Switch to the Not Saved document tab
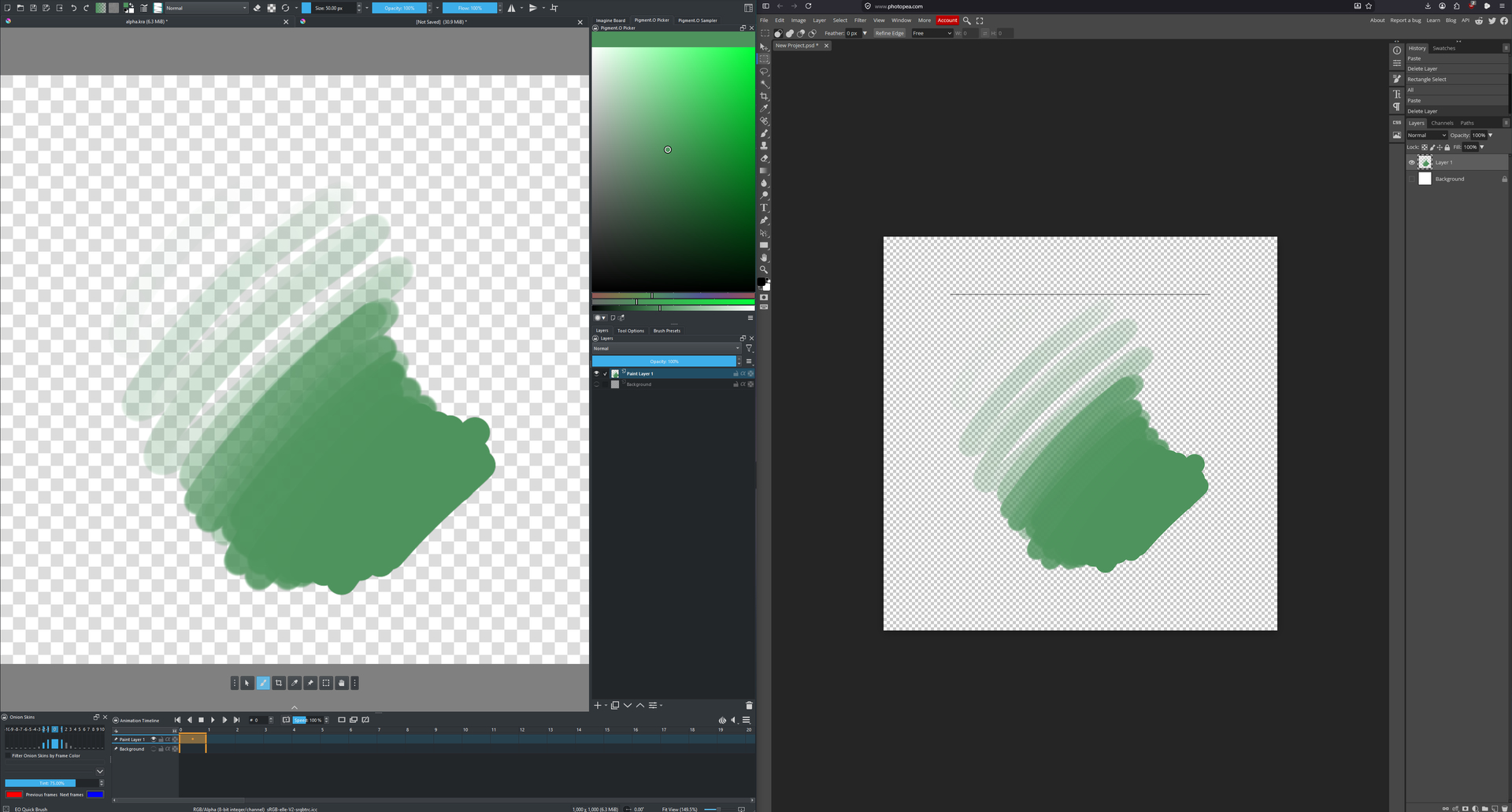1512x812 pixels. click(441, 21)
